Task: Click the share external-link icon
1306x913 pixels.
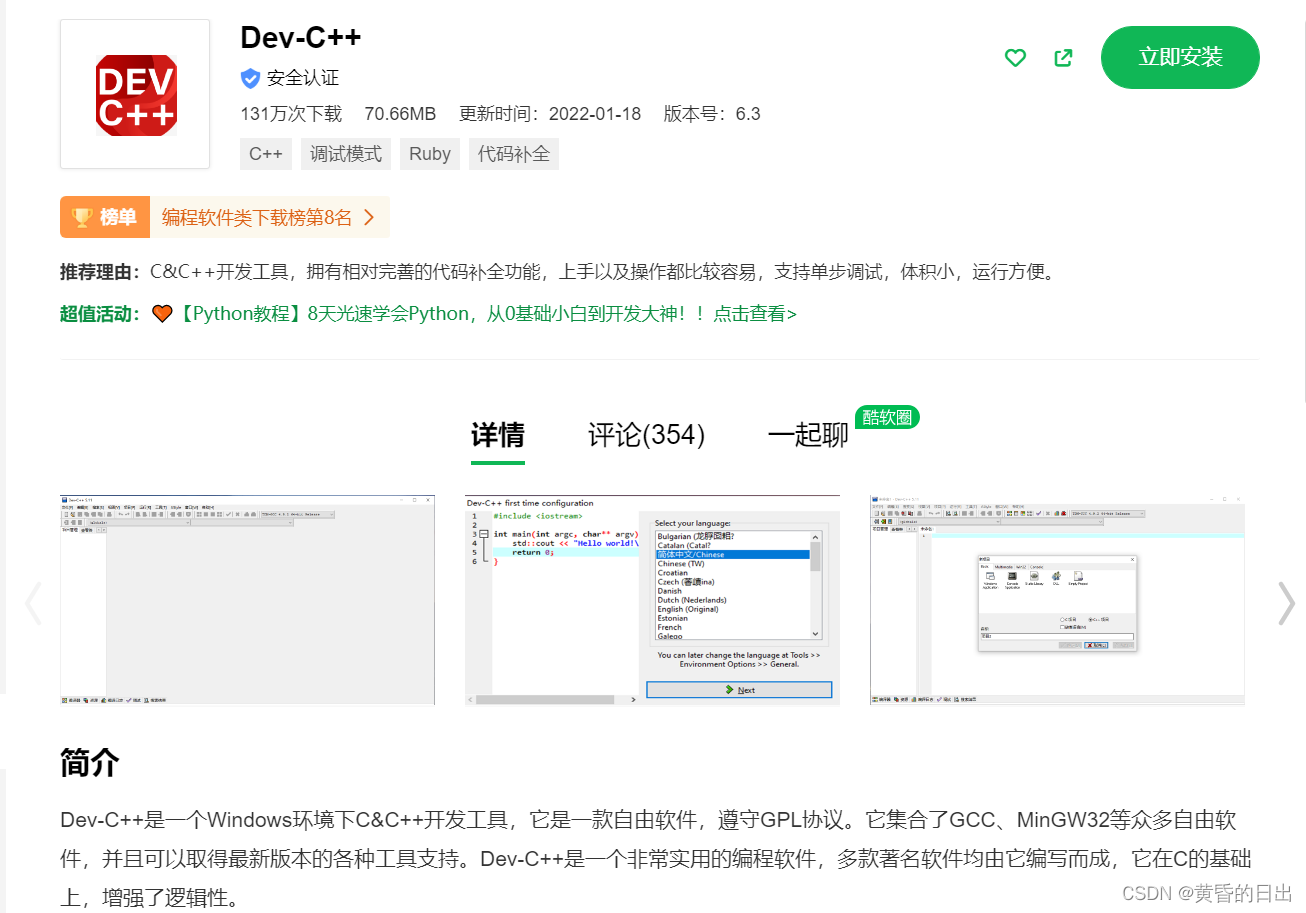Action: point(1064,58)
